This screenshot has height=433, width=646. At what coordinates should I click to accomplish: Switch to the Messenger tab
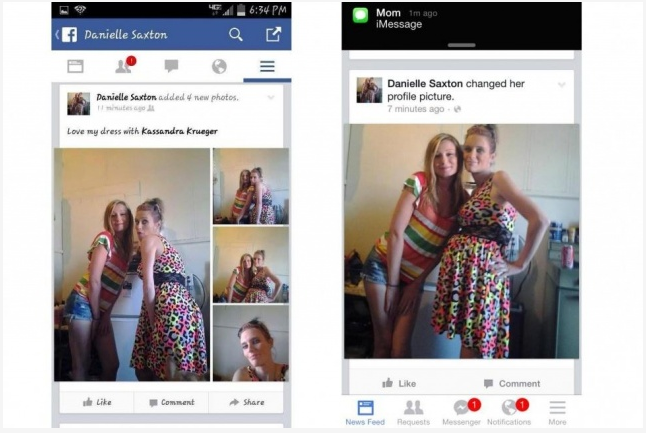(x=462, y=412)
